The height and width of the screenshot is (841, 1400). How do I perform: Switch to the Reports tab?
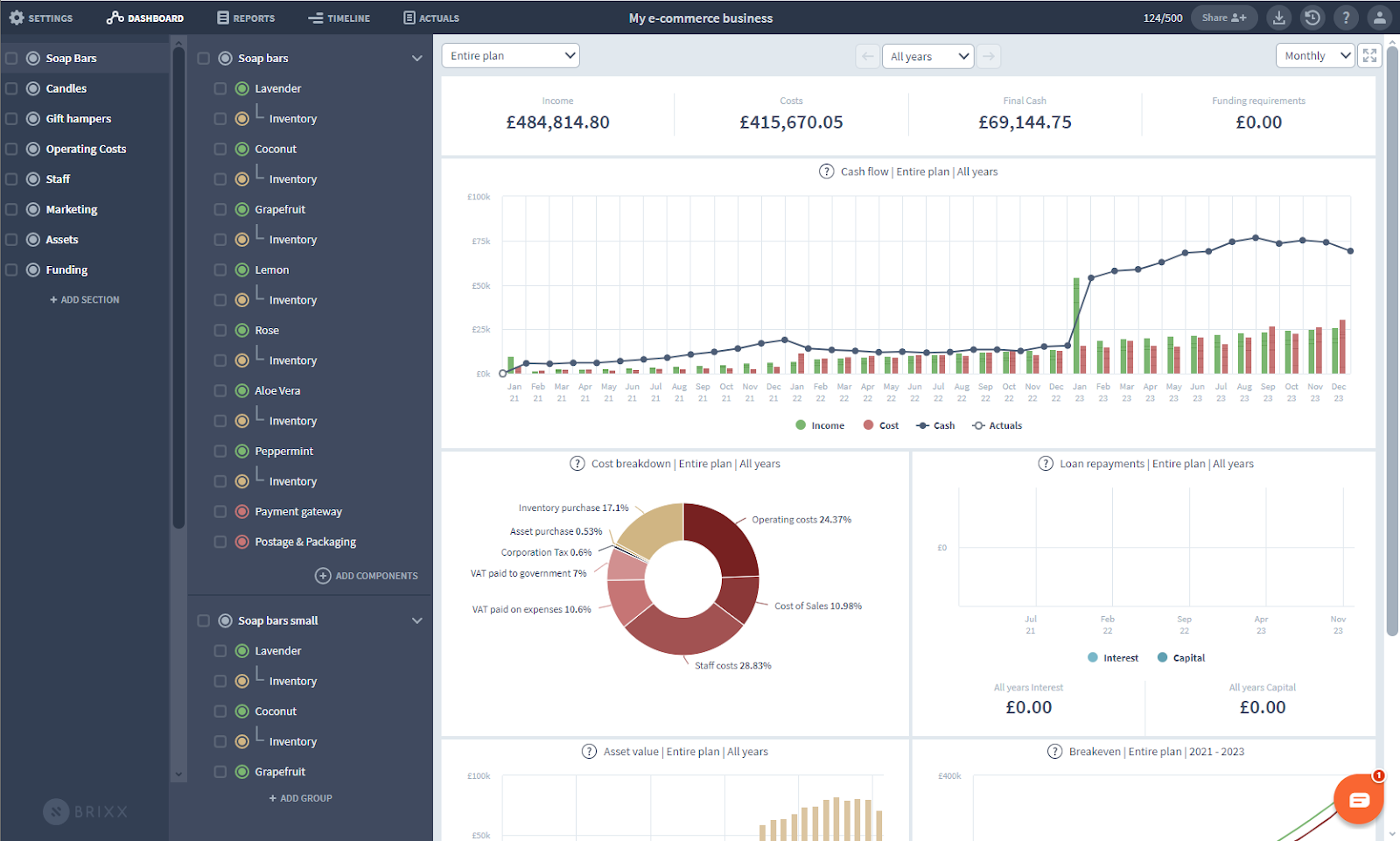click(246, 18)
